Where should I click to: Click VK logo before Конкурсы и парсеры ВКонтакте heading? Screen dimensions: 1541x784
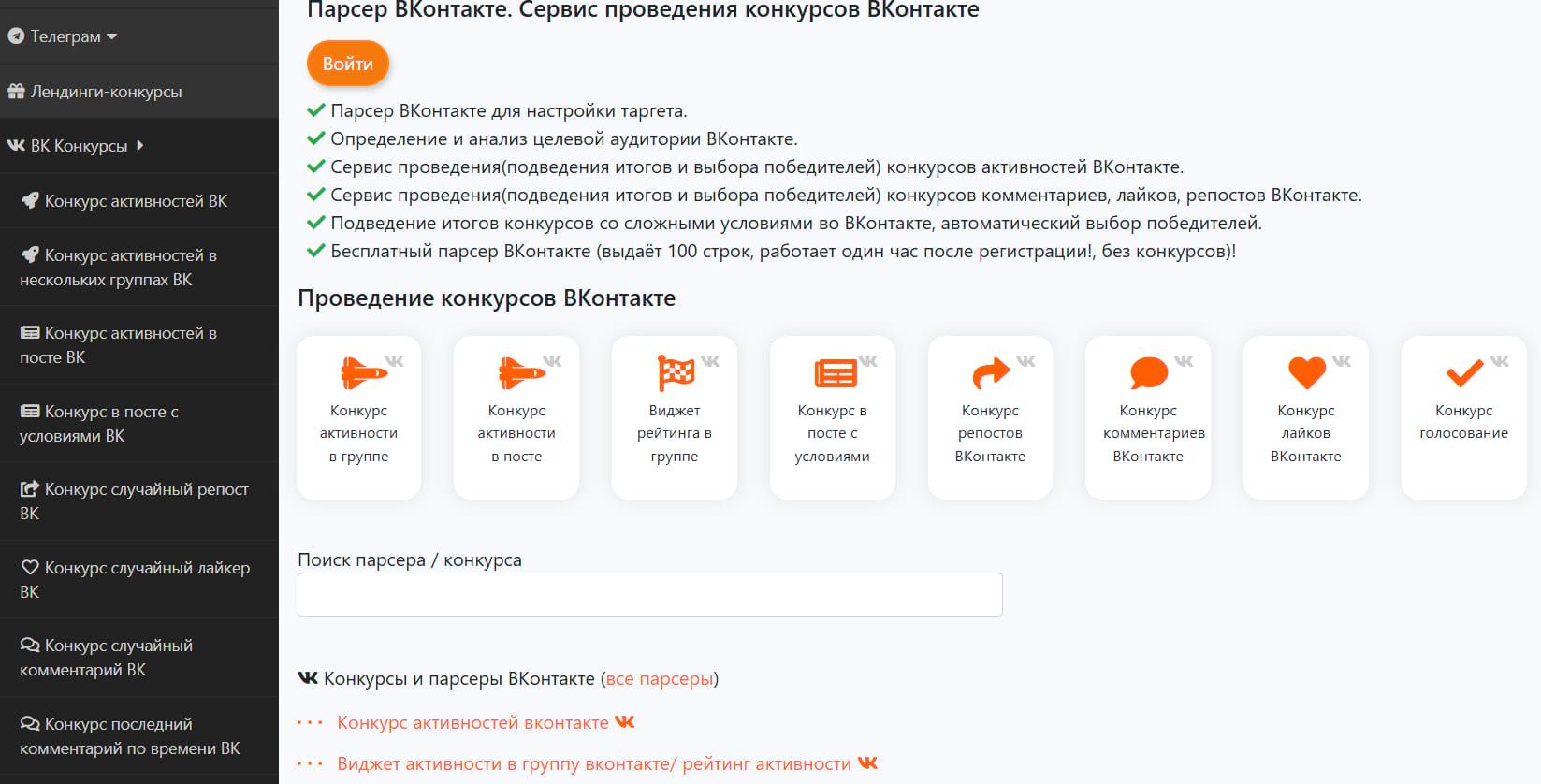(x=308, y=678)
